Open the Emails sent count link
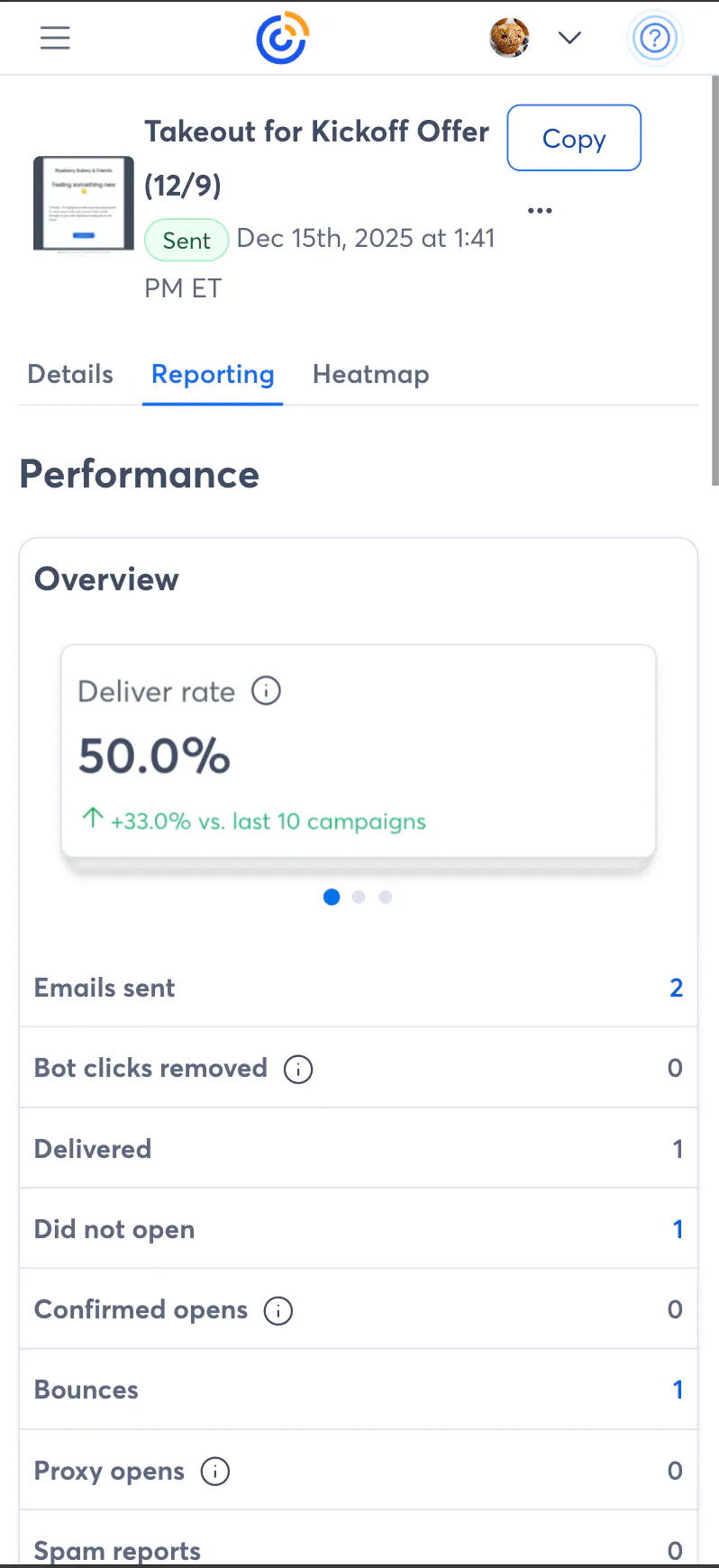Screen dimensions: 719x1568 (676, 988)
